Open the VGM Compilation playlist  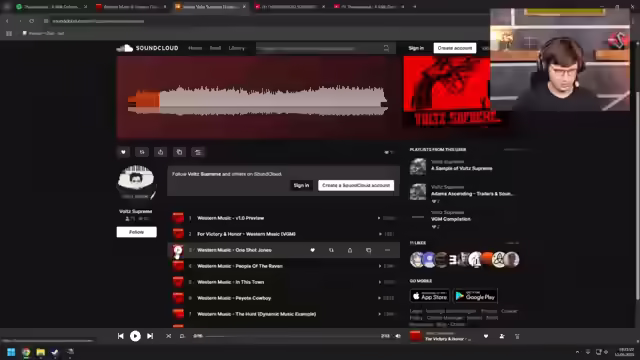pos(451,219)
